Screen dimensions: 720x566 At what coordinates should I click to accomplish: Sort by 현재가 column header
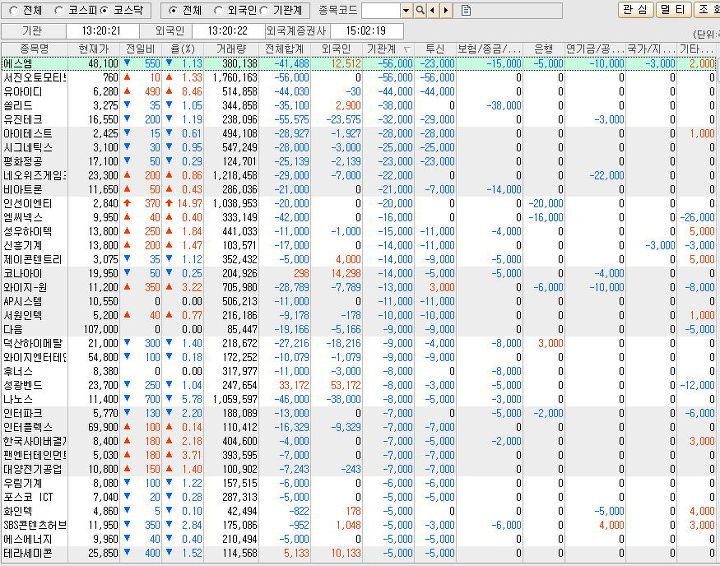[x=94, y=49]
